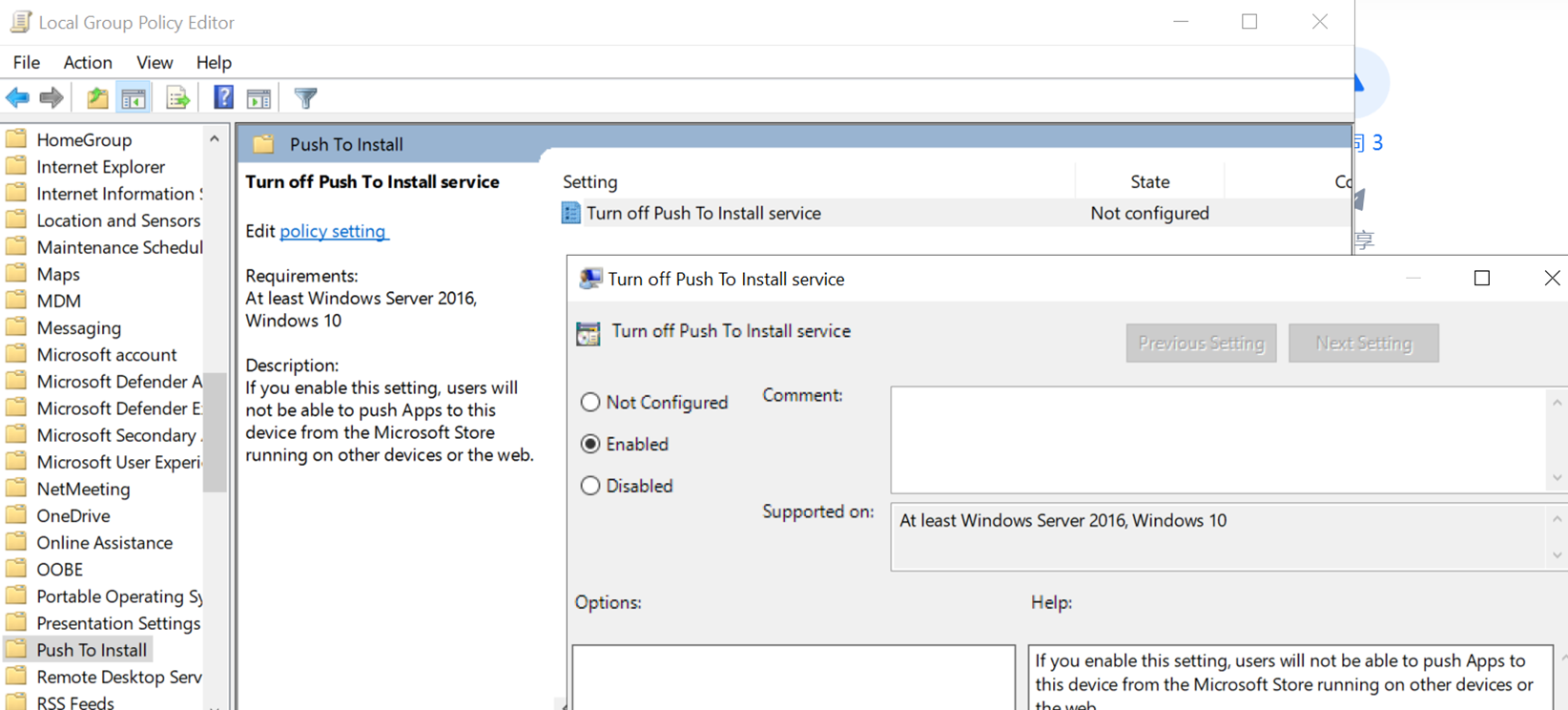Click the Not configured state cell

(1149, 213)
